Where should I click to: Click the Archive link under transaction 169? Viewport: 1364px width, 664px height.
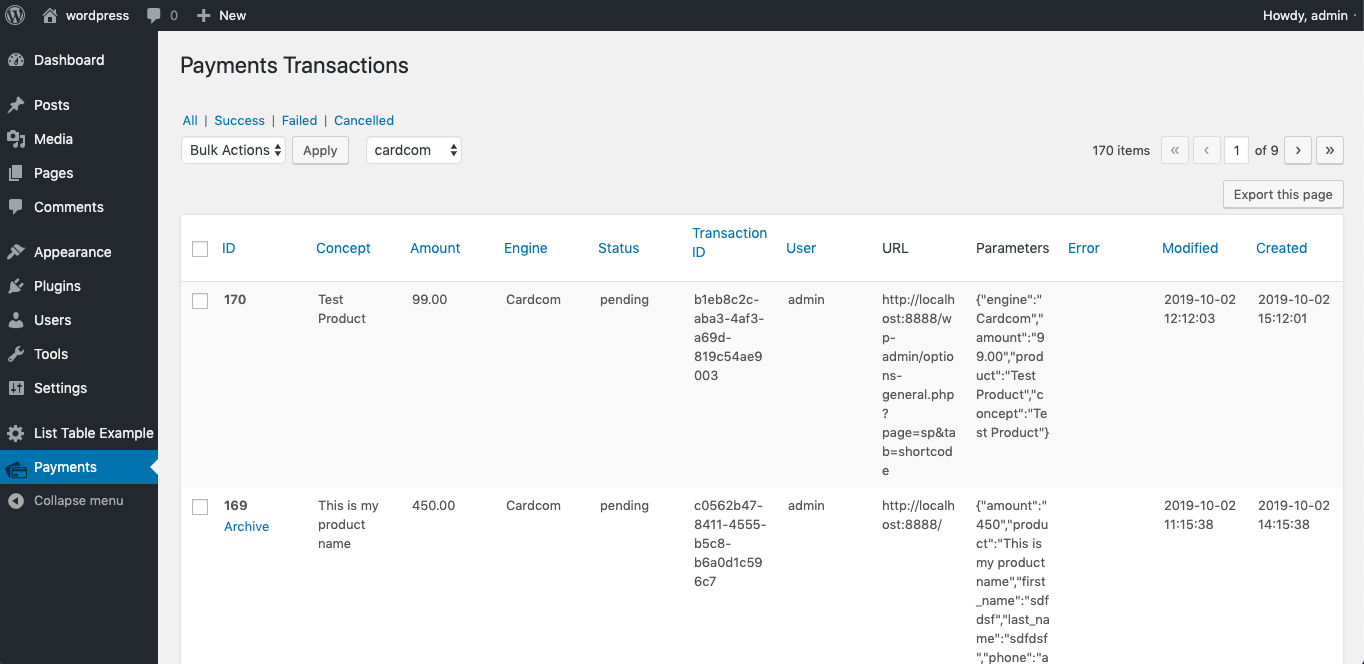(246, 527)
